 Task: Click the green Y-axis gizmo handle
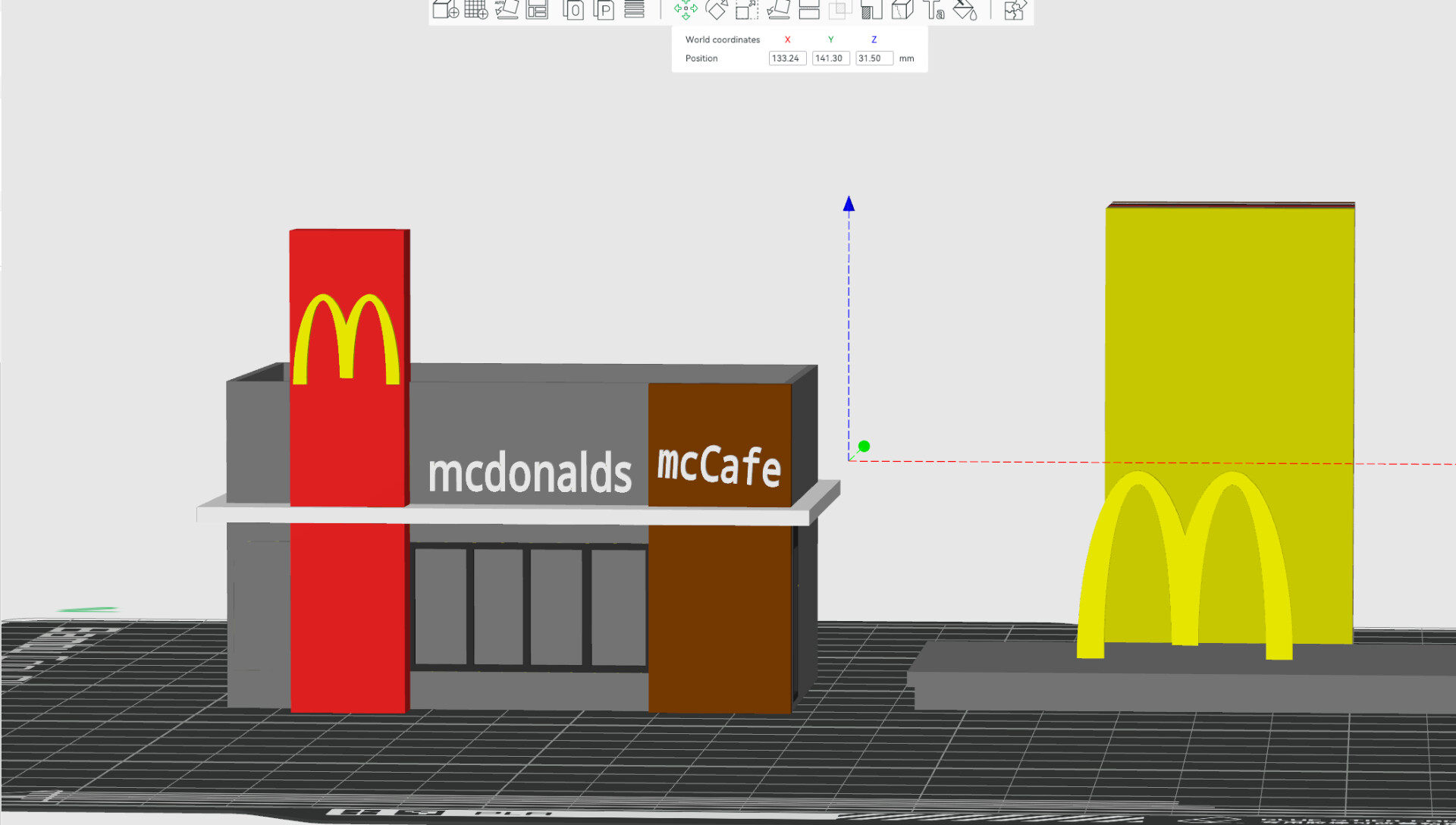[x=864, y=446]
